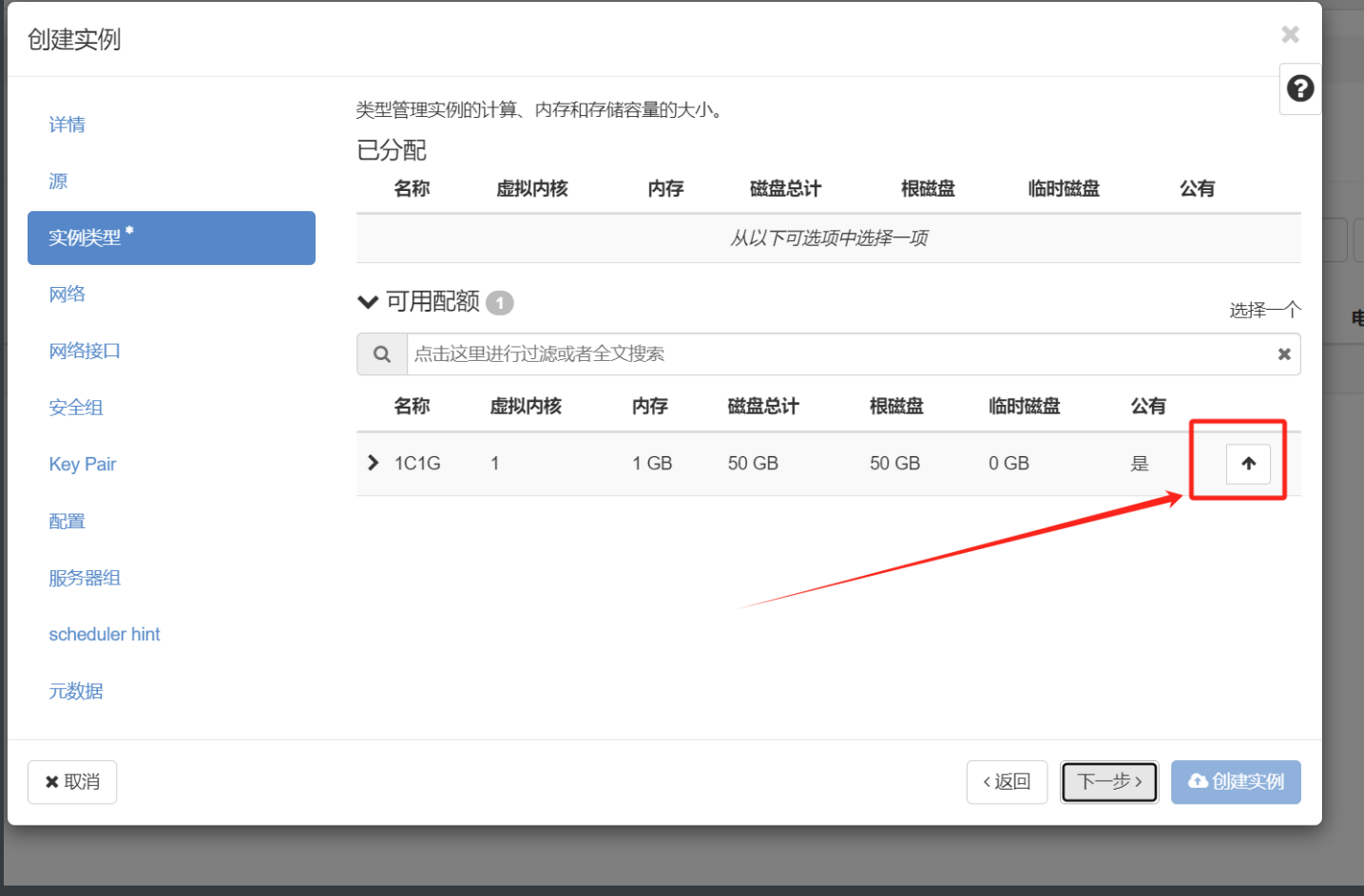Select the 实例类型 step
Viewport: 1364px width, 896px height.
171,238
